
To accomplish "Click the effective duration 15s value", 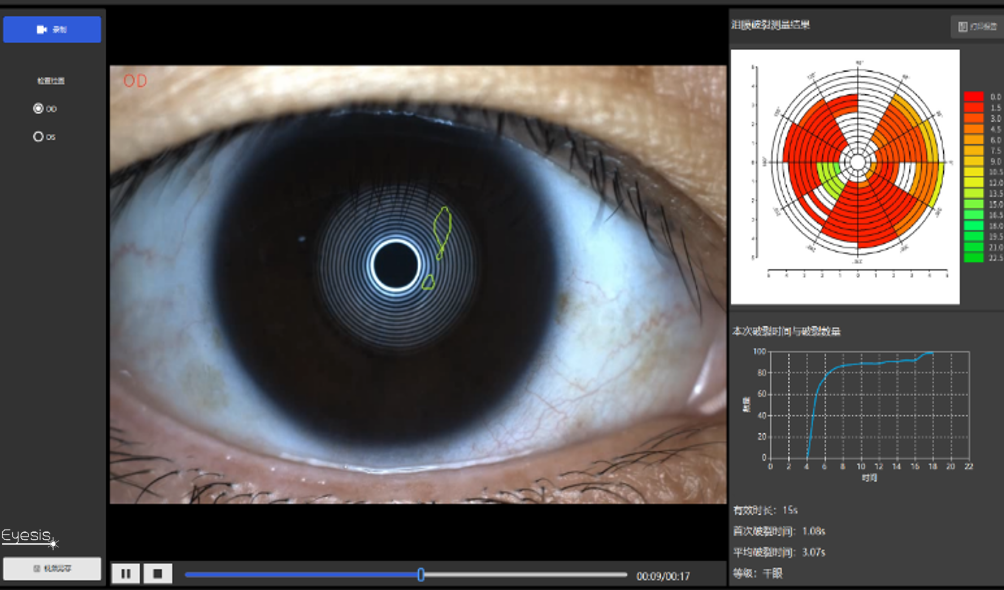I will 790,511.
